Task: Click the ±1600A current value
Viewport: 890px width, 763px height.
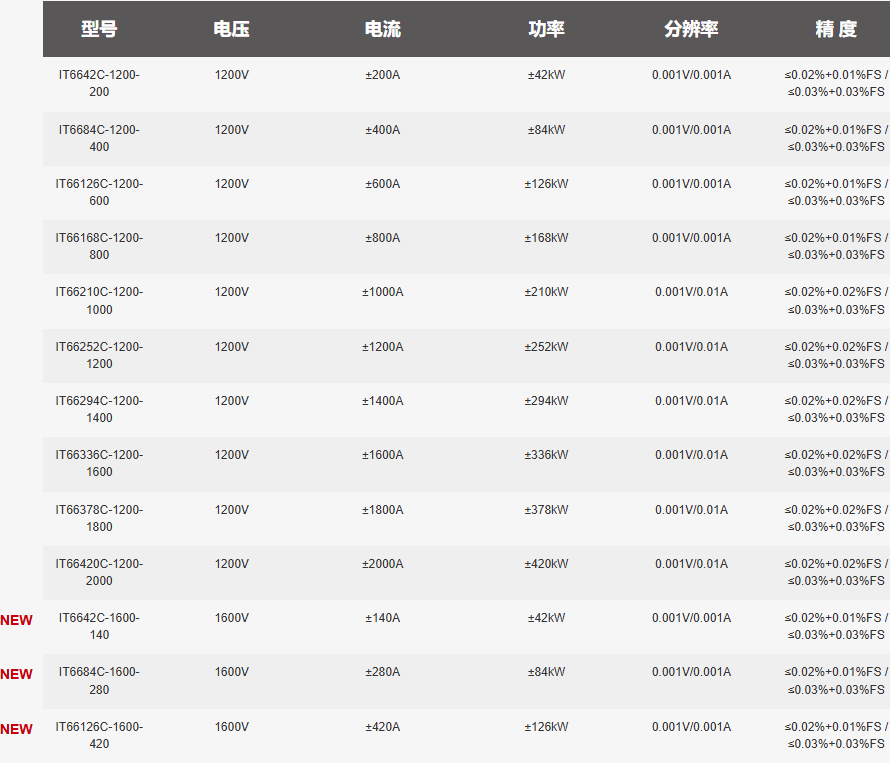Action: pyautogui.click(x=383, y=455)
